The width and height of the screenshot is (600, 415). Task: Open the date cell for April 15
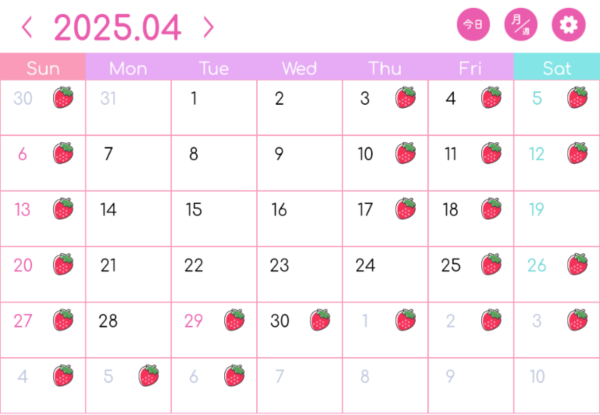point(214,219)
